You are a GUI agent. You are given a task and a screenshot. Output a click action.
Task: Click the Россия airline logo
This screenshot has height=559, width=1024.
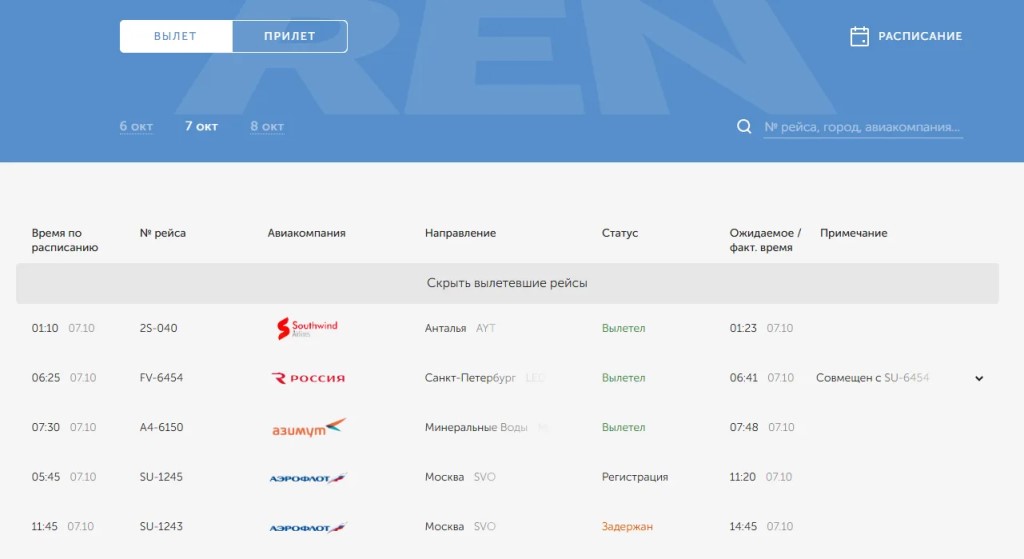pos(308,378)
